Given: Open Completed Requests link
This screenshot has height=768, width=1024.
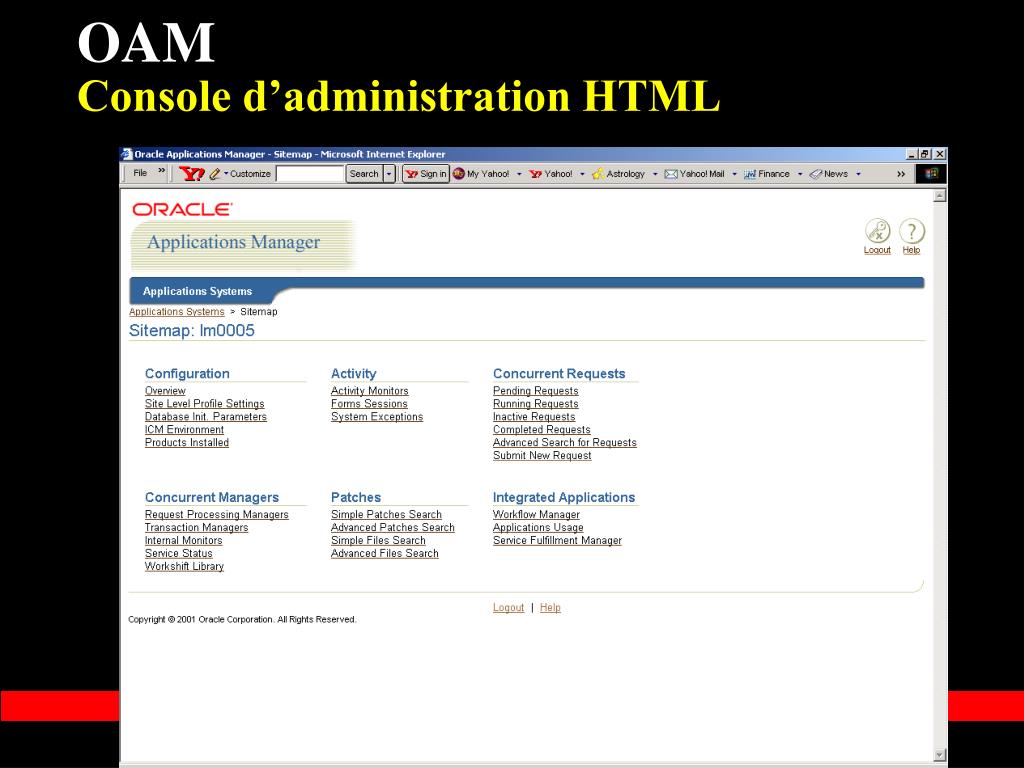Looking at the screenshot, I should 541,430.
